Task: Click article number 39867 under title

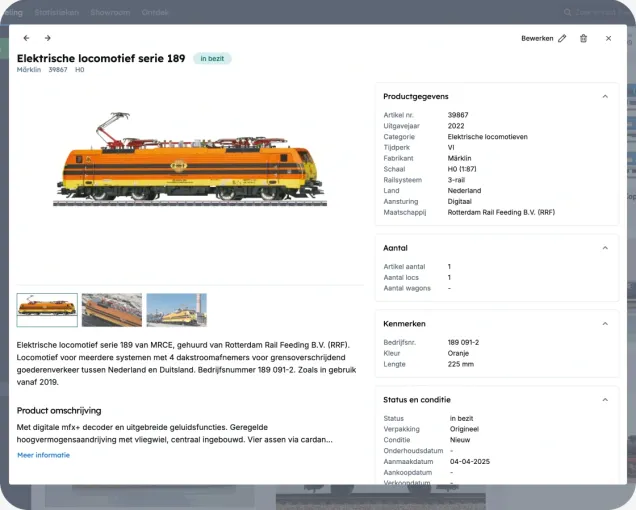Action: pyautogui.click(x=58, y=70)
